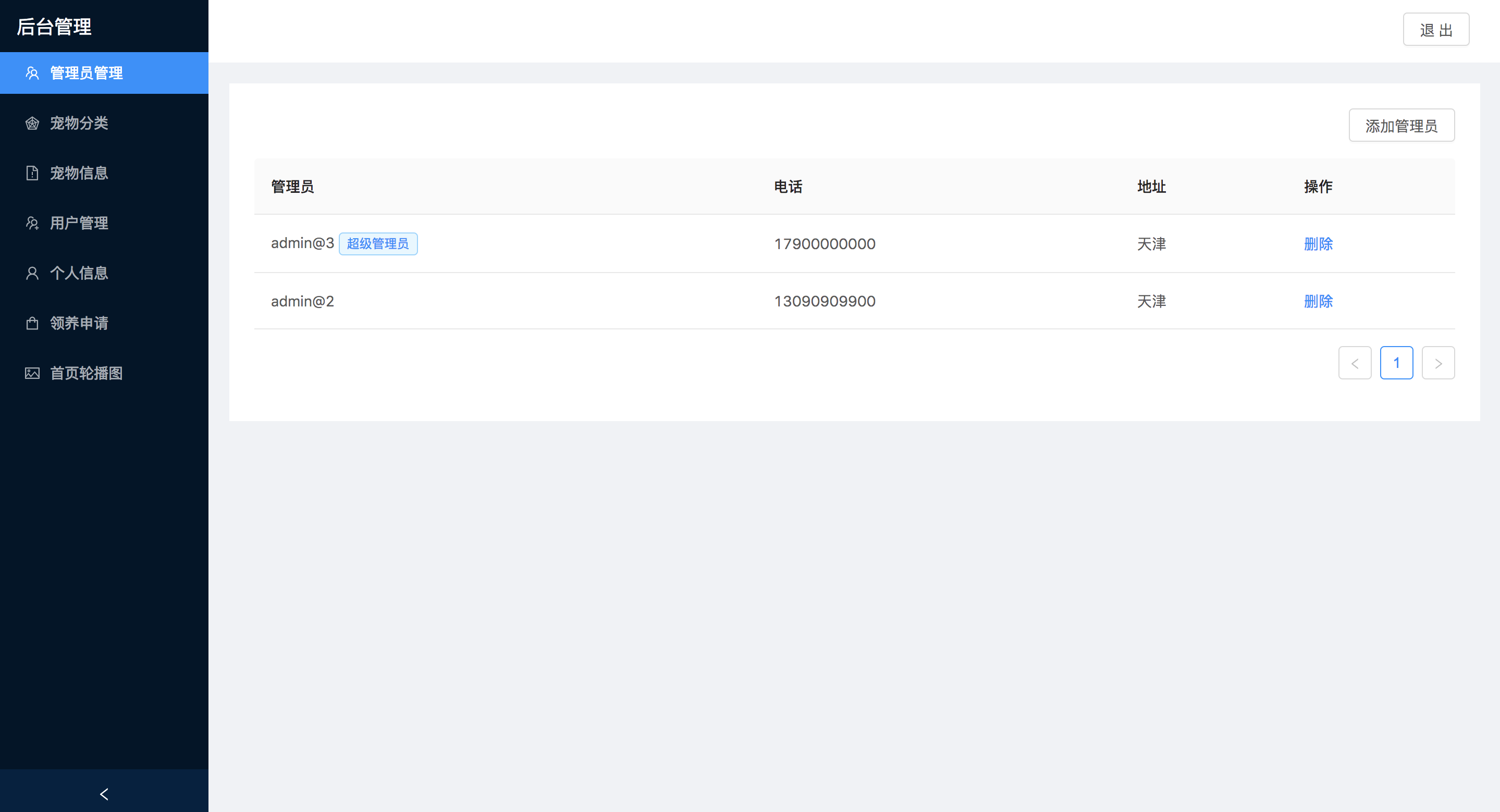Viewport: 1500px width, 812px height.
Task: Go to previous page arrow
Action: [1355, 363]
